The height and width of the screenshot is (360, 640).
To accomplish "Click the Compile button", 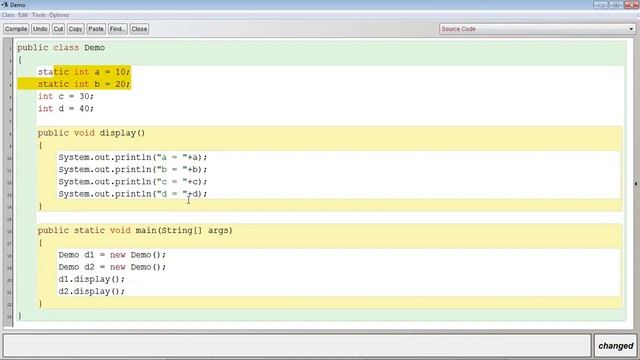I will click(x=16, y=29).
